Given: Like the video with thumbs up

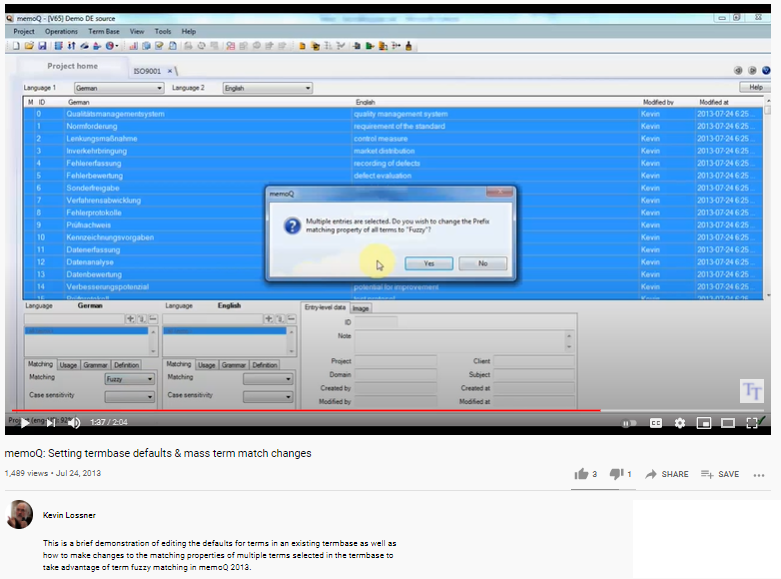Looking at the screenshot, I should coord(581,474).
